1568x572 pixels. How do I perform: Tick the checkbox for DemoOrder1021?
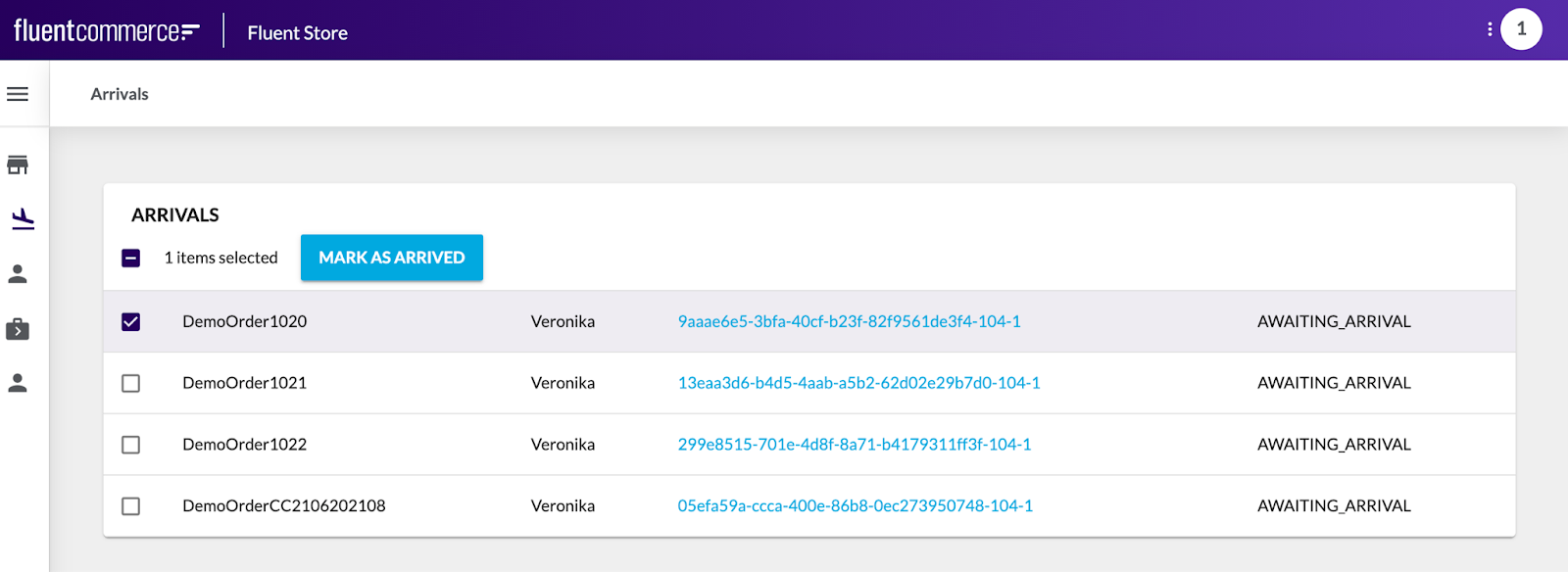pos(130,383)
